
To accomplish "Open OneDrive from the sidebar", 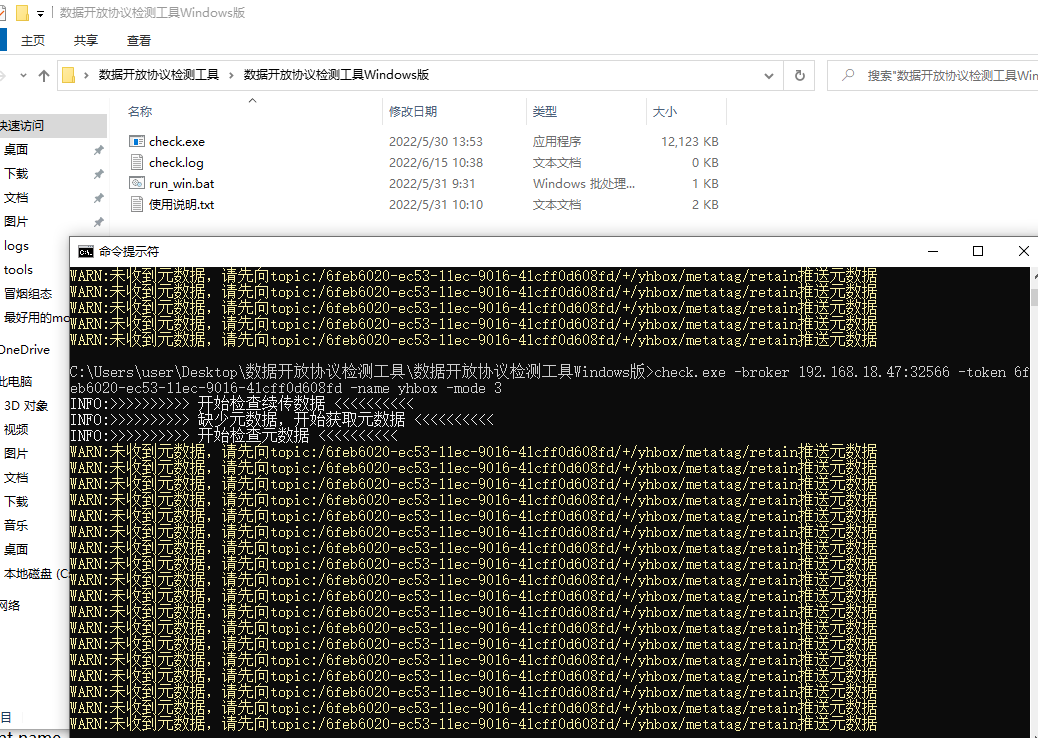I will [26, 349].
